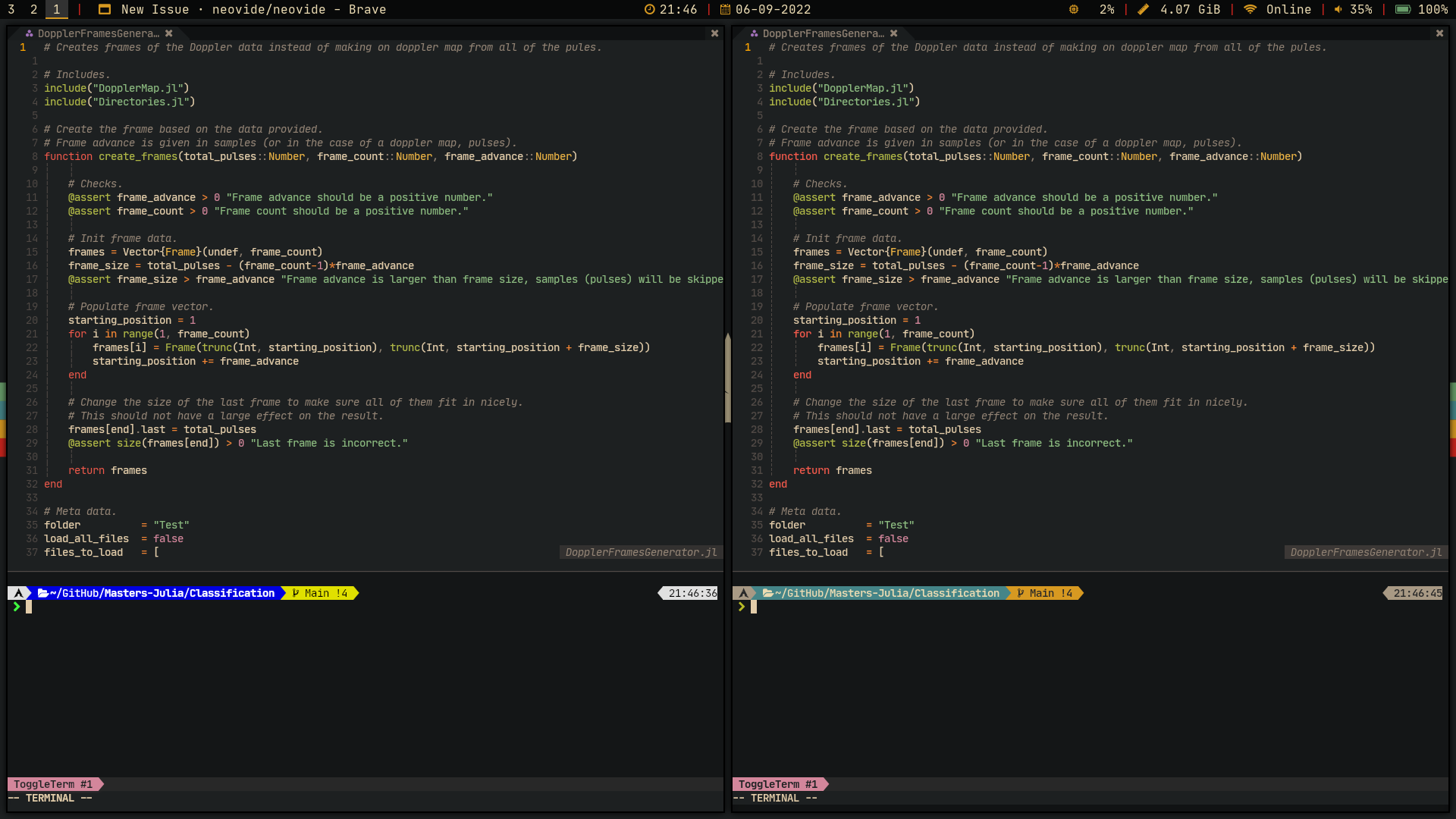
Task: Click the ruler icon next to 4.07 GiB
Action: click(x=1144, y=10)
